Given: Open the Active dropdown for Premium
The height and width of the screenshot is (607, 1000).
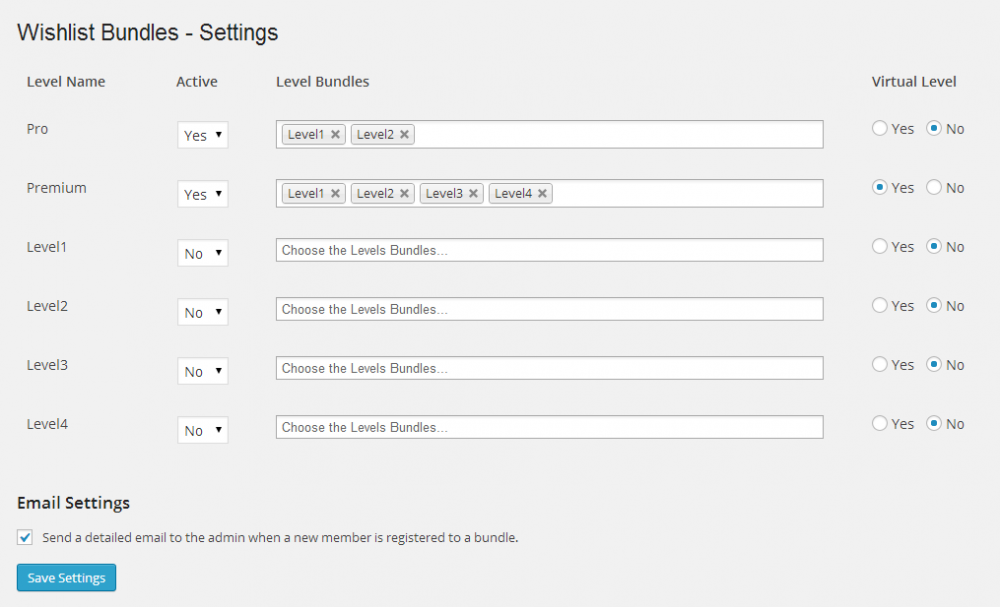Looking at the screenshot, I should [203, 194].
